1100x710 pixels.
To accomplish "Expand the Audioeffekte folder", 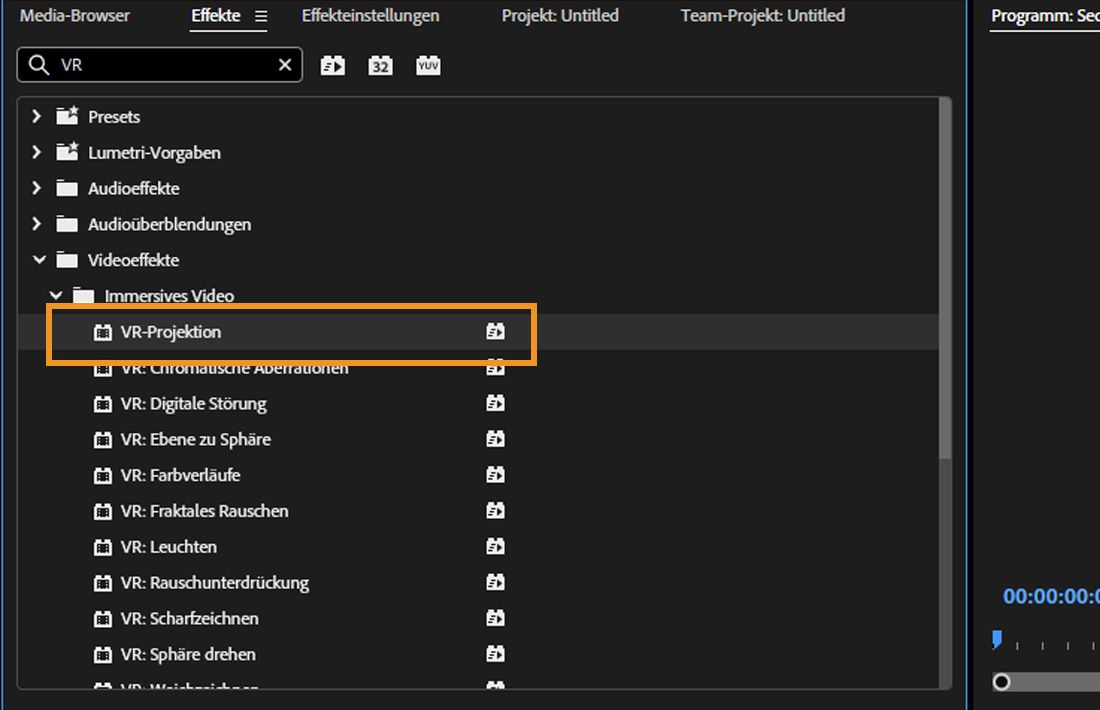I will 37,188.
